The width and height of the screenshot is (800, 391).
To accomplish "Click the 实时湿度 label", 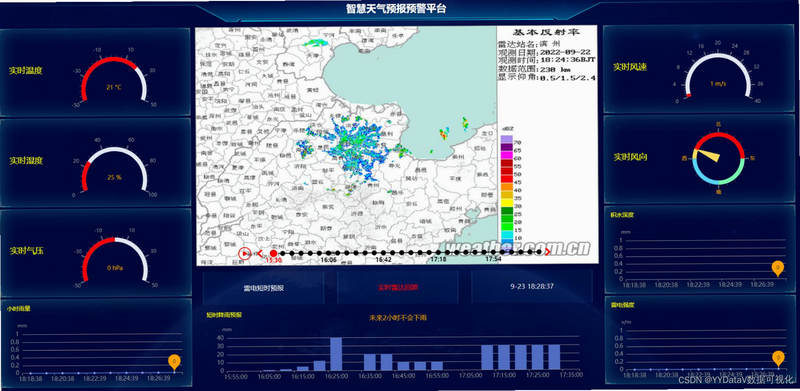I will coord(26,161).
